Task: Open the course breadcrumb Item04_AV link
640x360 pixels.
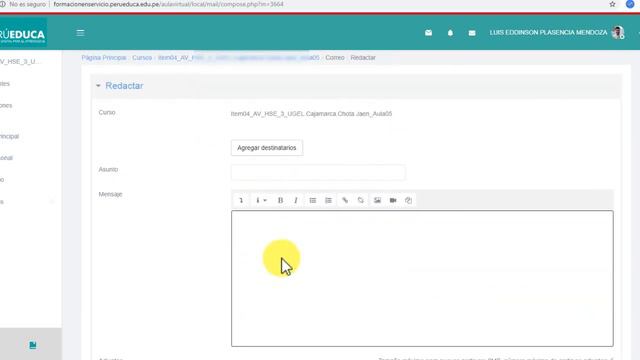Action: point(238,58)
